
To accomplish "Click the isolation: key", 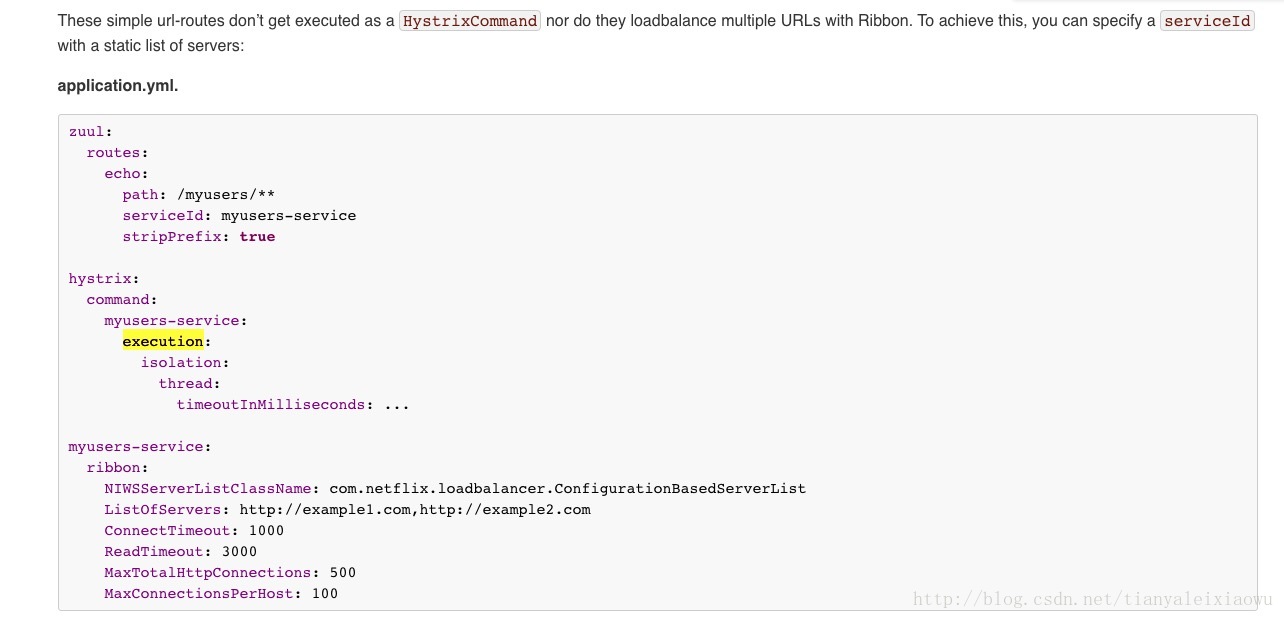I will click(x=186, y=363).
